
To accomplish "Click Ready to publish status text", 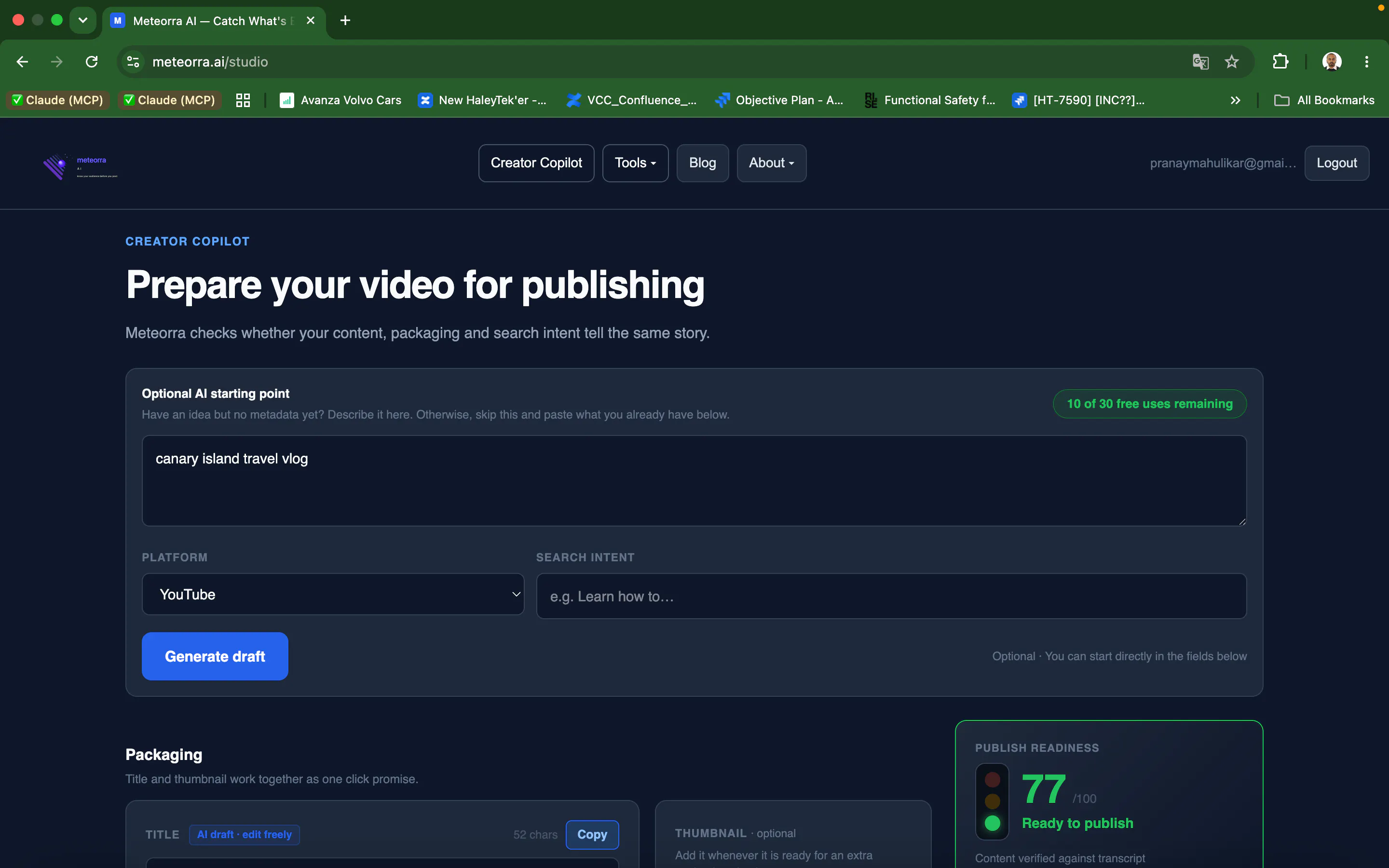I will pos(1077,823).
